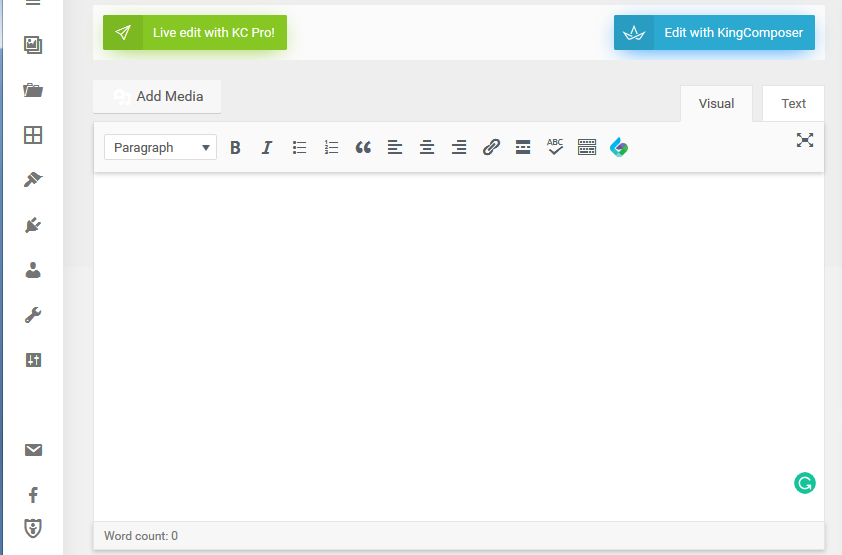Image resolution: width=842 pixels, height=555 pixels.
Task: Align text left
Action: point(395,148)
